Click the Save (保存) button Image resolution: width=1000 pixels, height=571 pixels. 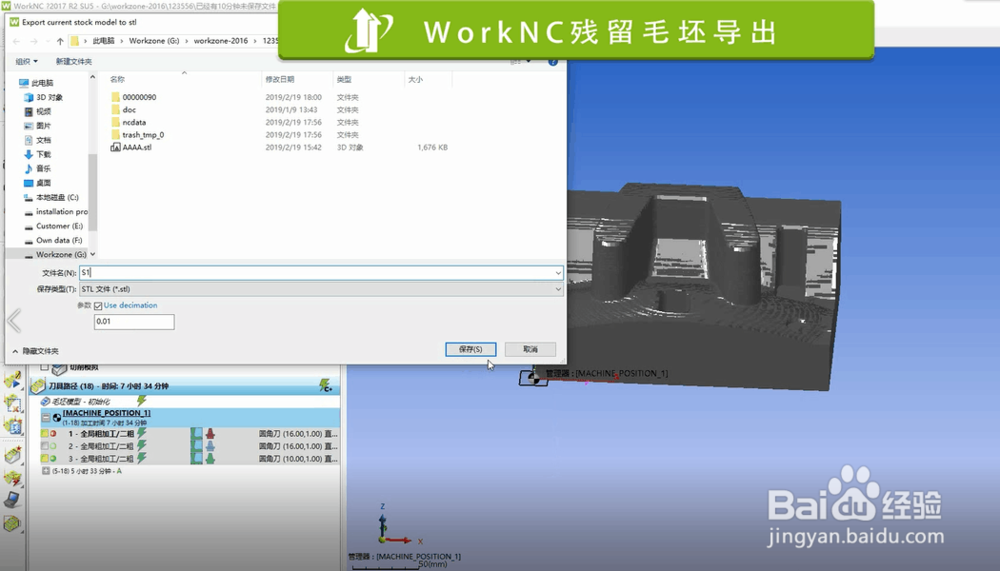click(x=470, y=349)
